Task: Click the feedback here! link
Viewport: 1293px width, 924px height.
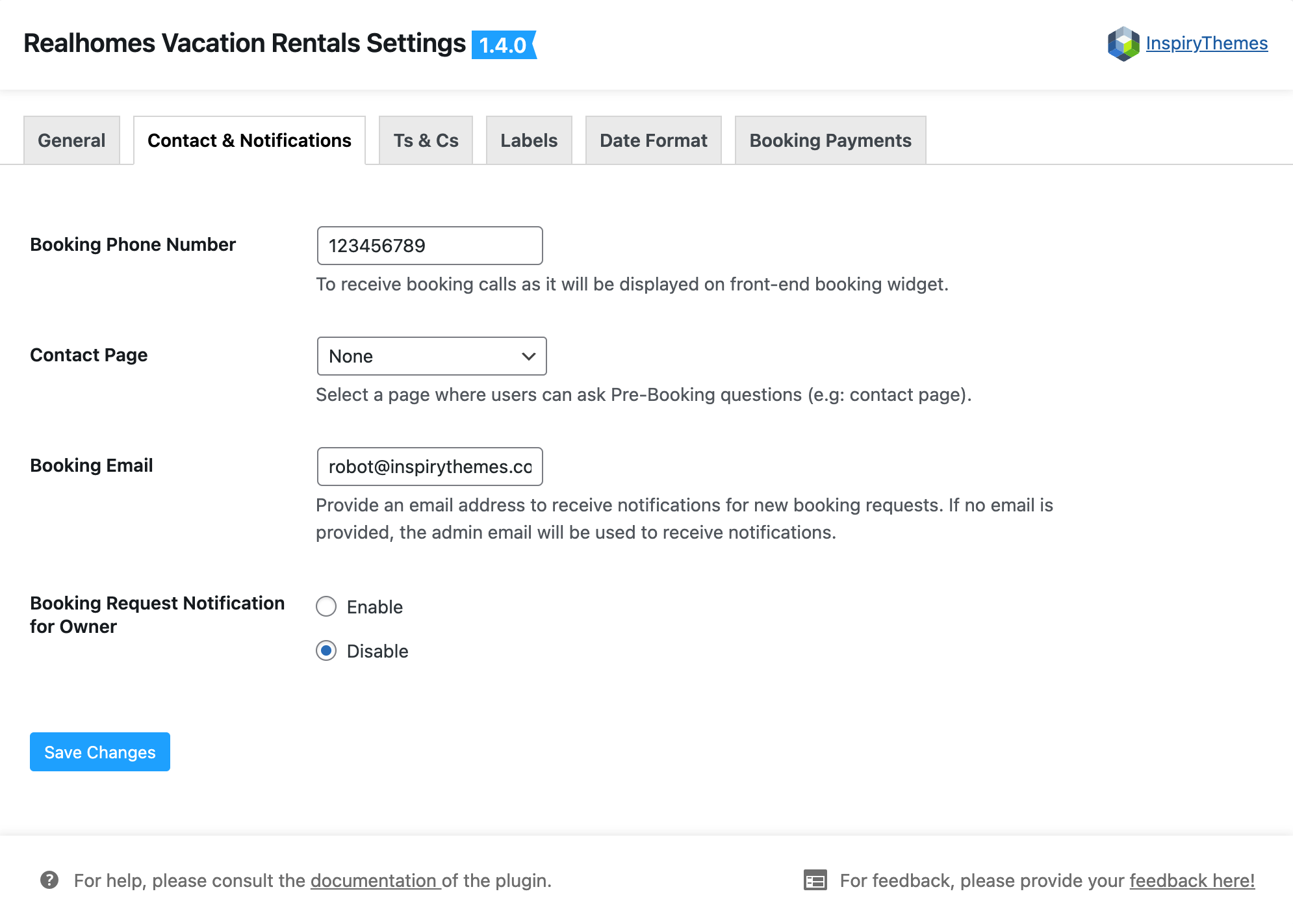Action: point(1192,880)
